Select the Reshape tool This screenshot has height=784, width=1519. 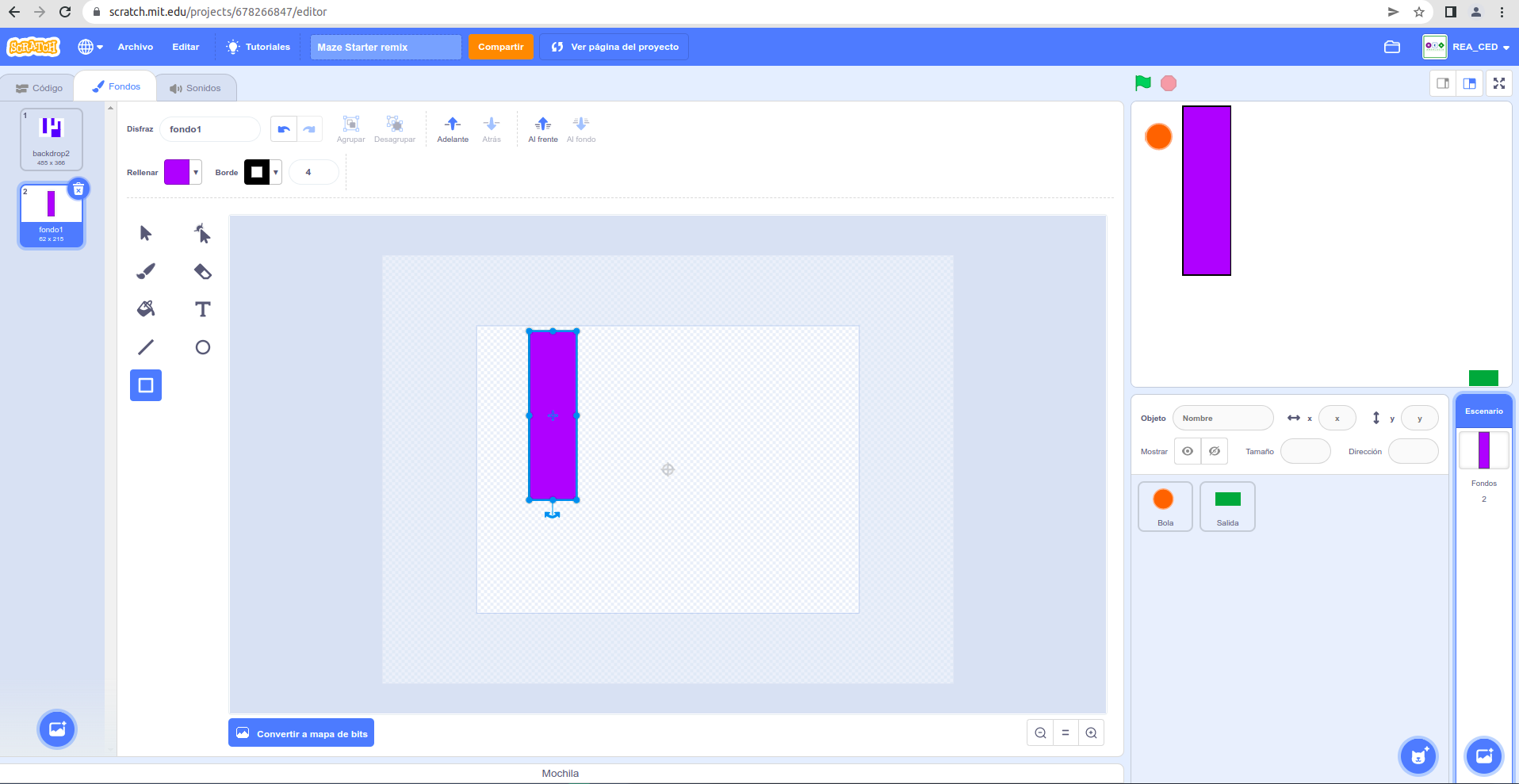point(203,233)
